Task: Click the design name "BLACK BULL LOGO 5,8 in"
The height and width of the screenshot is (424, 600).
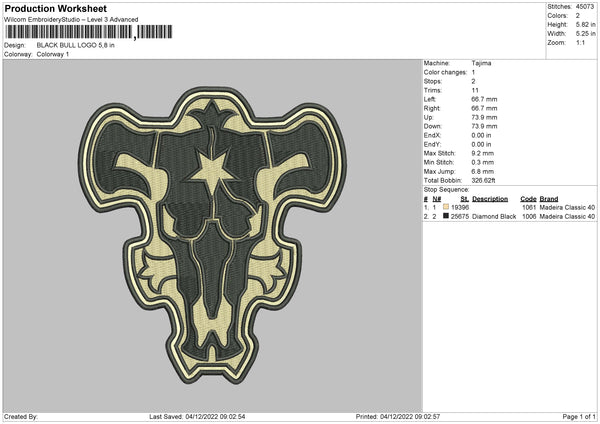Action: coord(75,45)
